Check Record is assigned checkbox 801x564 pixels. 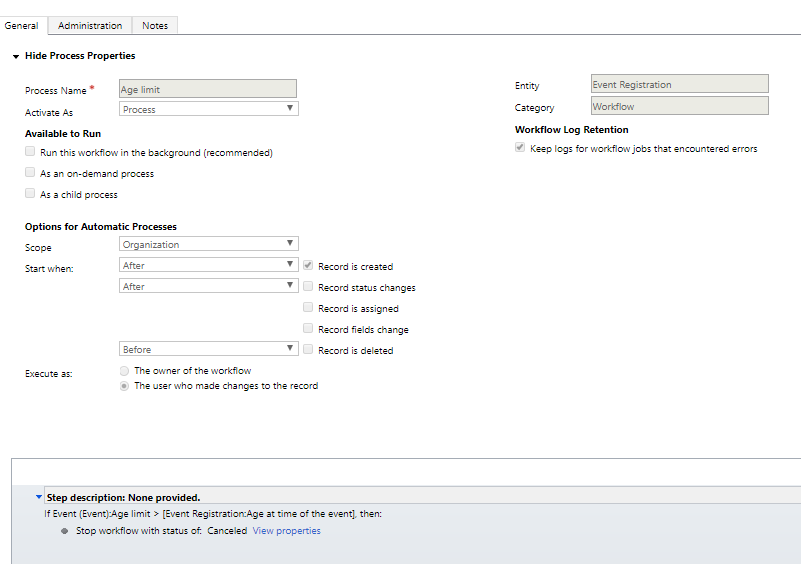pyautogui.click(x=308, y=308)
